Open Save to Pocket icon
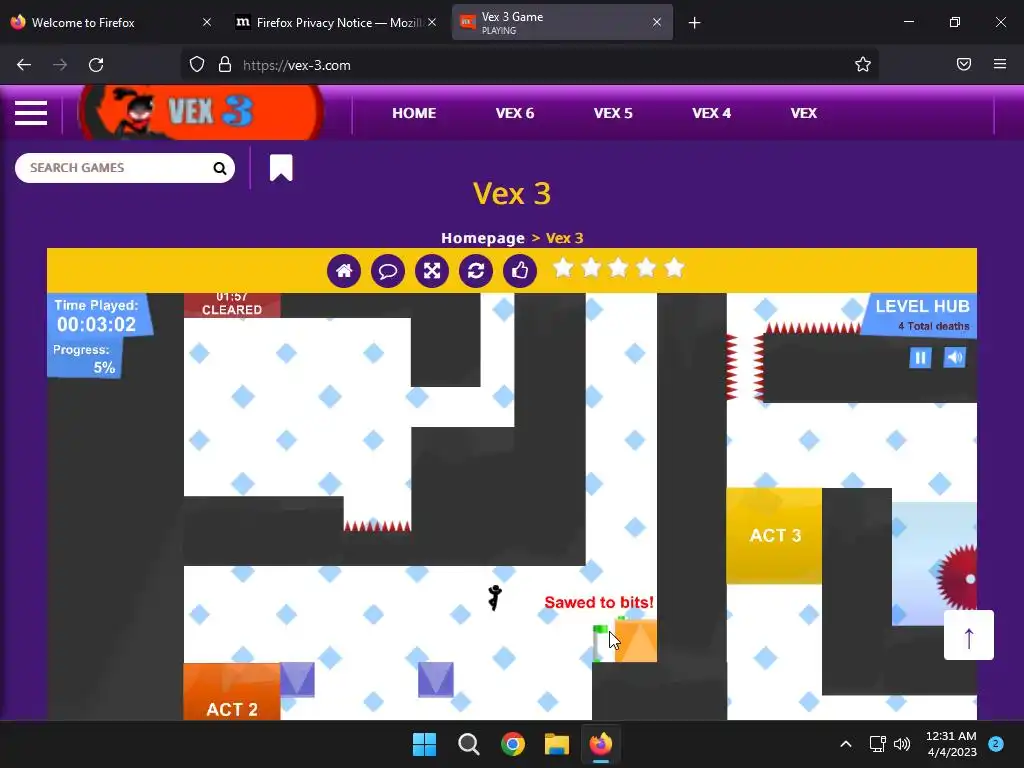The height and width of the screenshot is (768, 1024). coord(964,64)
